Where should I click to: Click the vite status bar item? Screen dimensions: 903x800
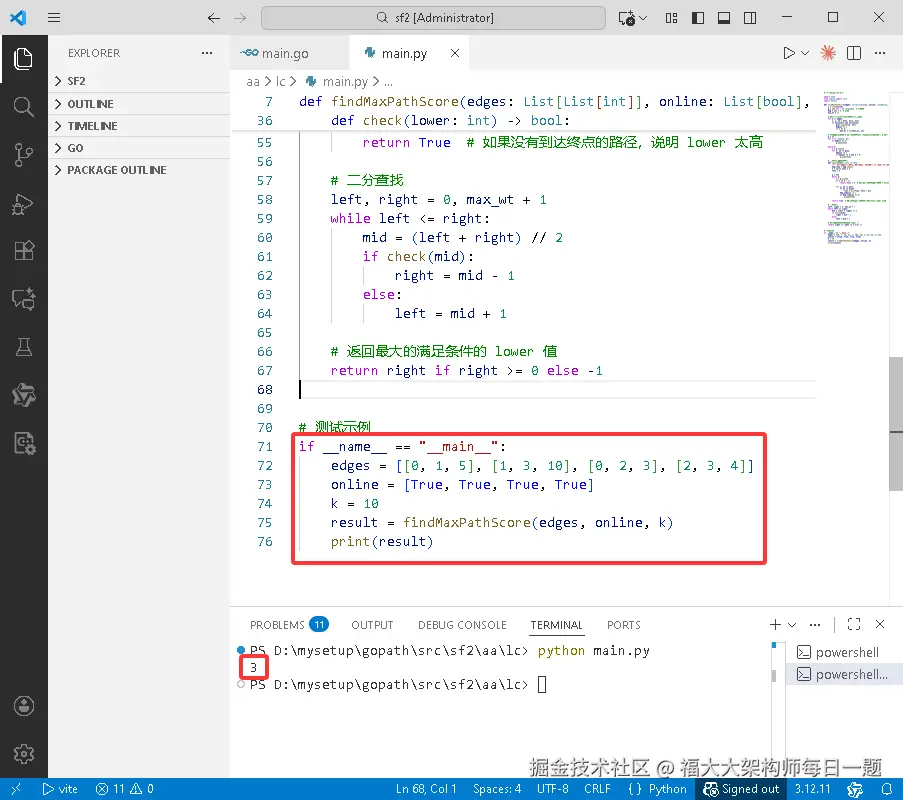pos(60,789)
